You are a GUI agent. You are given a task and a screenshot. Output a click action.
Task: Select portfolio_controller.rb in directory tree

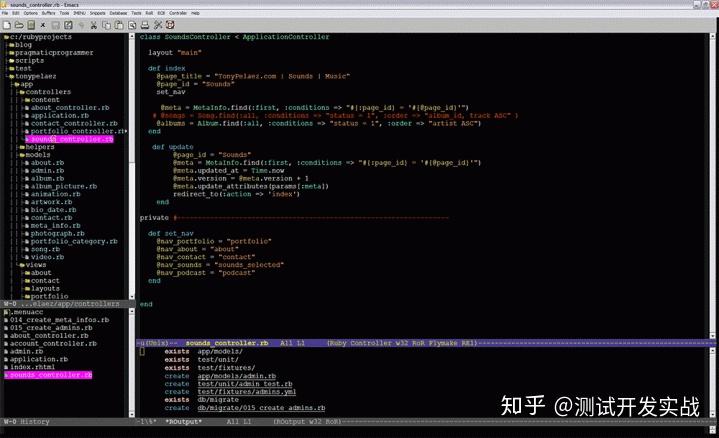[x=78, y=131]
